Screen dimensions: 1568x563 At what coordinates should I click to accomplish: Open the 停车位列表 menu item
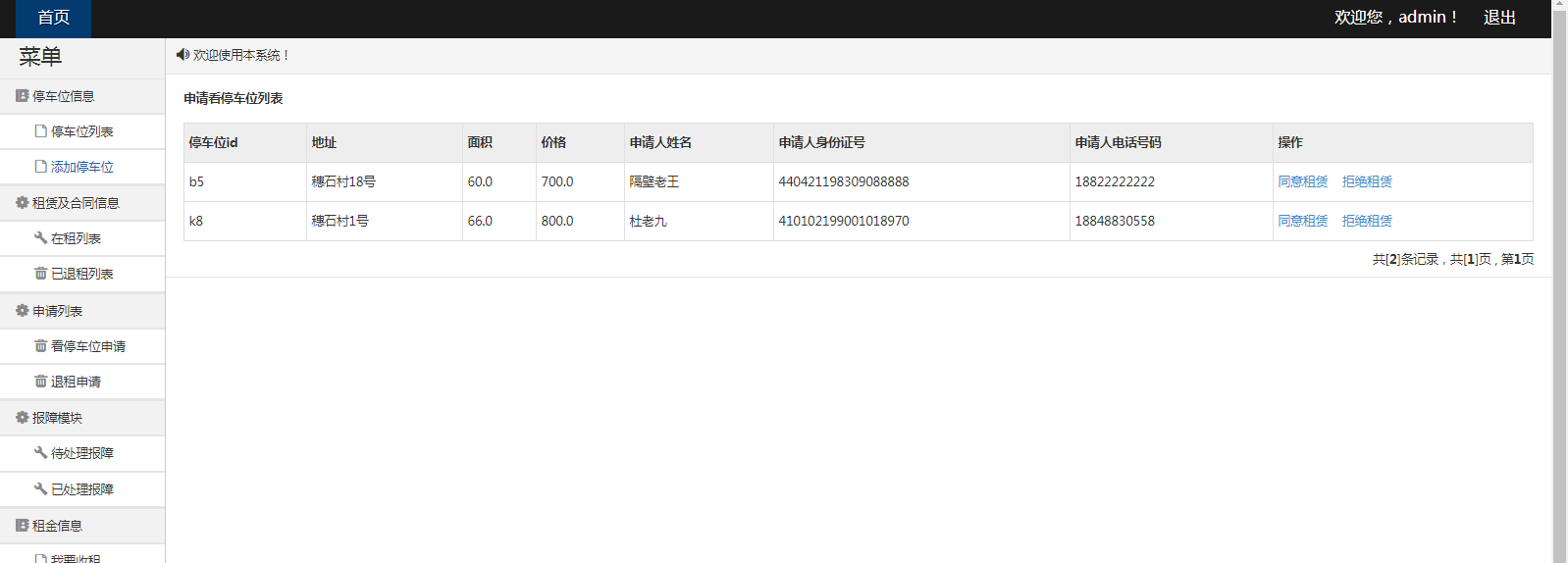point(82,131)
